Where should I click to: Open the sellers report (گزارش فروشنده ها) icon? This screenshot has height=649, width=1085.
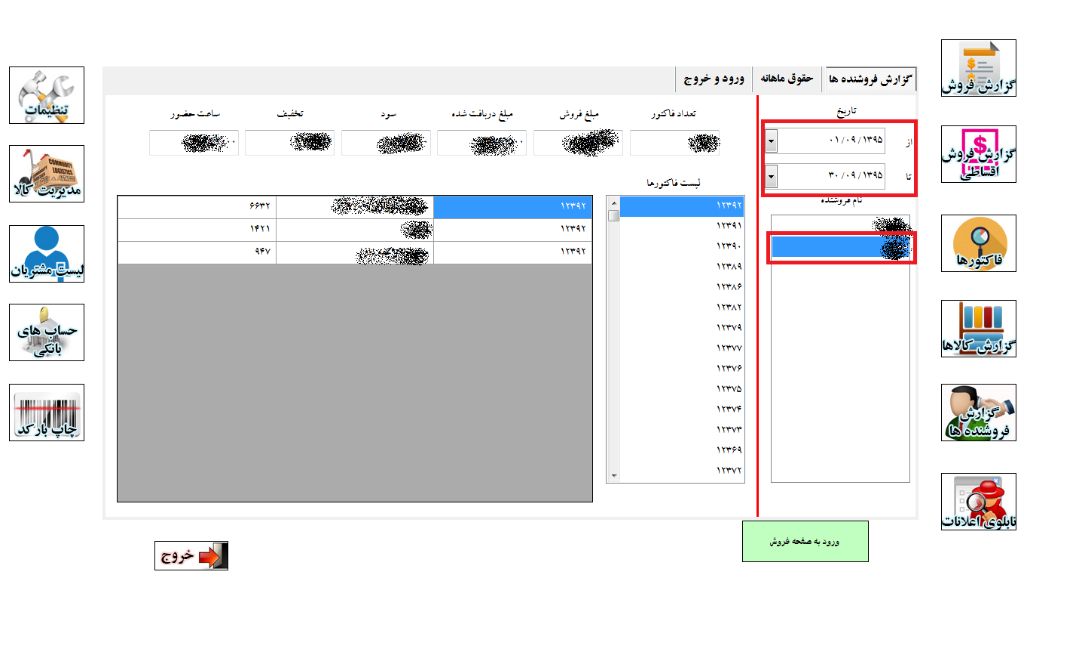(x=978, y=413)
